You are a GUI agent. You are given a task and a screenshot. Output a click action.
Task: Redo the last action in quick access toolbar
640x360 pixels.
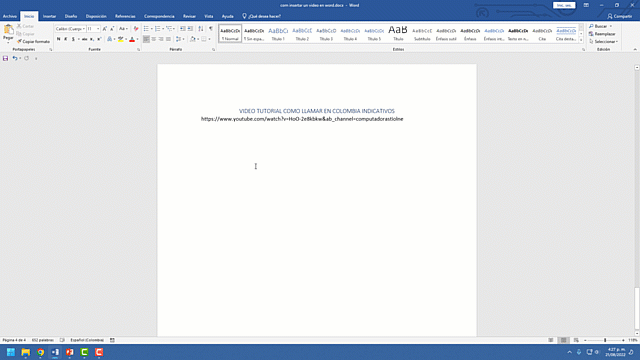[27, 58]
